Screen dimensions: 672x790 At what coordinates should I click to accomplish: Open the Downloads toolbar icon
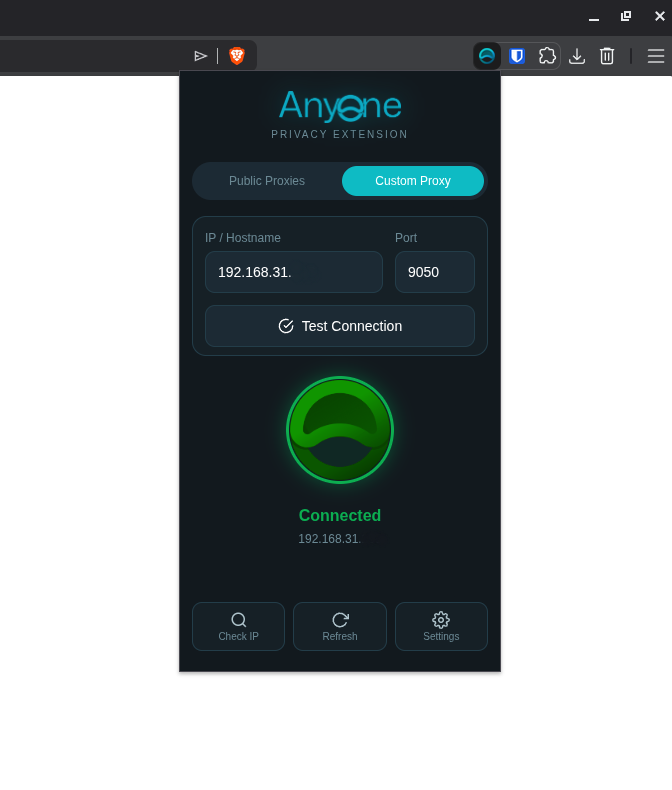(577, 56)
